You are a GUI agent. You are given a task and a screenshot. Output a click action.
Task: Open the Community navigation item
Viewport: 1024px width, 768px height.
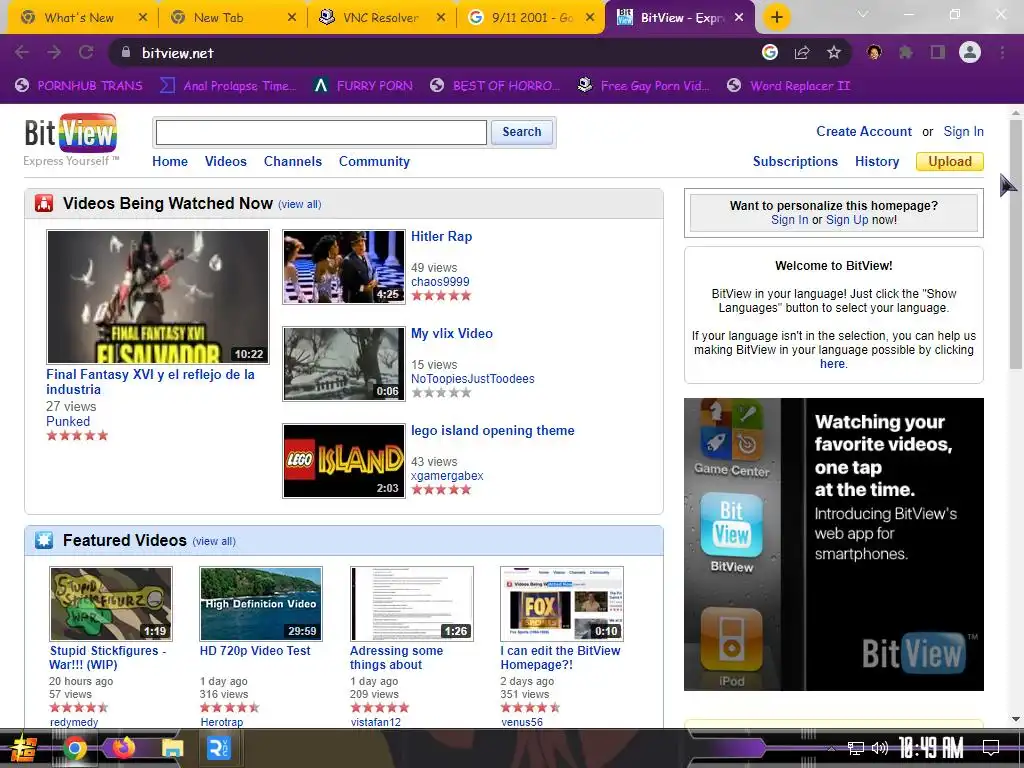point(374,161)
